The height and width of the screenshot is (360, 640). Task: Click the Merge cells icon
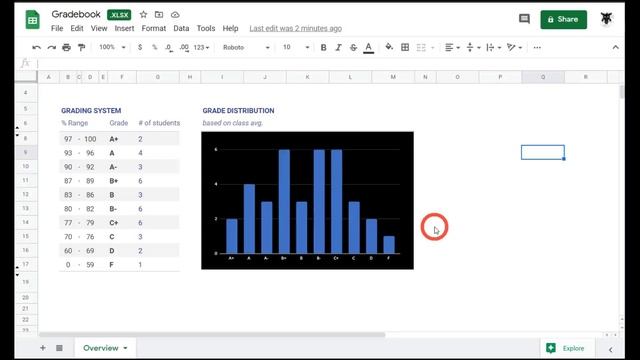click(421, 48)
